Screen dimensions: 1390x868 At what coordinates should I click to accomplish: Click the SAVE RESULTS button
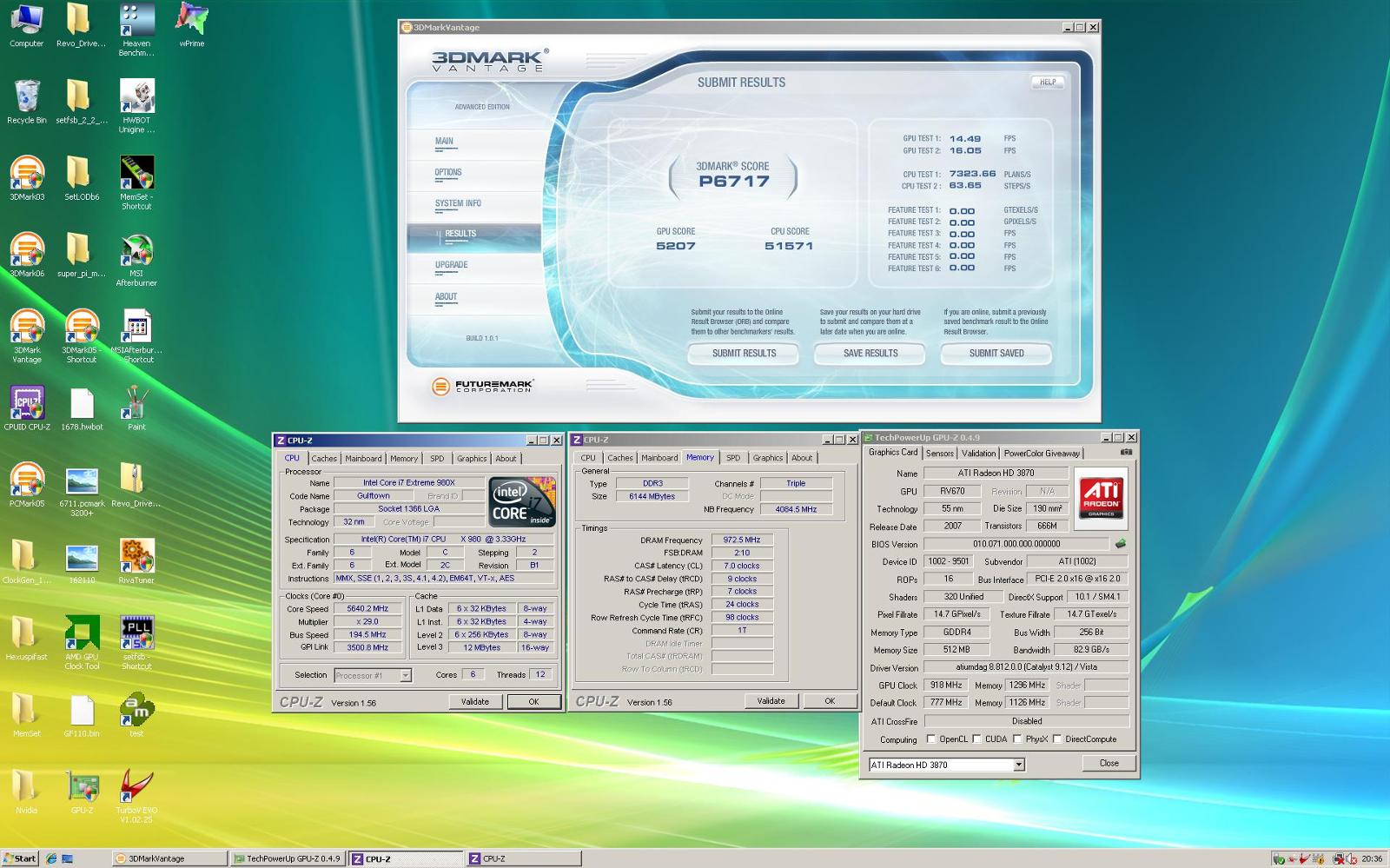point(870,354)
